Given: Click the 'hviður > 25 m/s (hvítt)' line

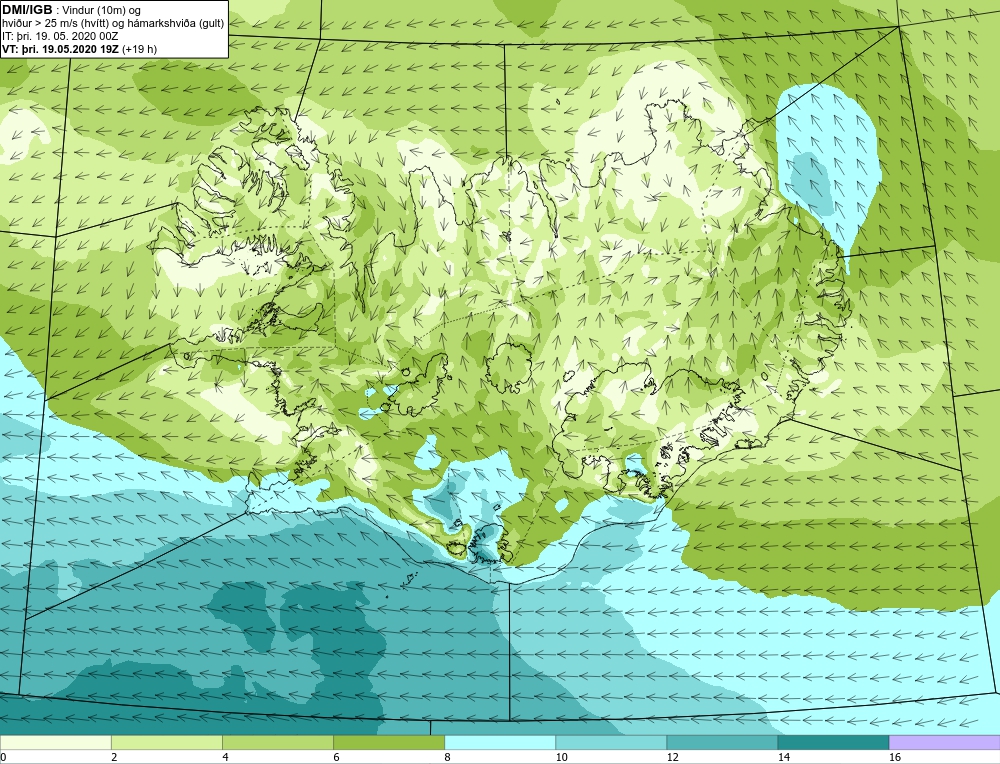Looking at the screenshot, I should pyautogui.click(x=53, y=24).
